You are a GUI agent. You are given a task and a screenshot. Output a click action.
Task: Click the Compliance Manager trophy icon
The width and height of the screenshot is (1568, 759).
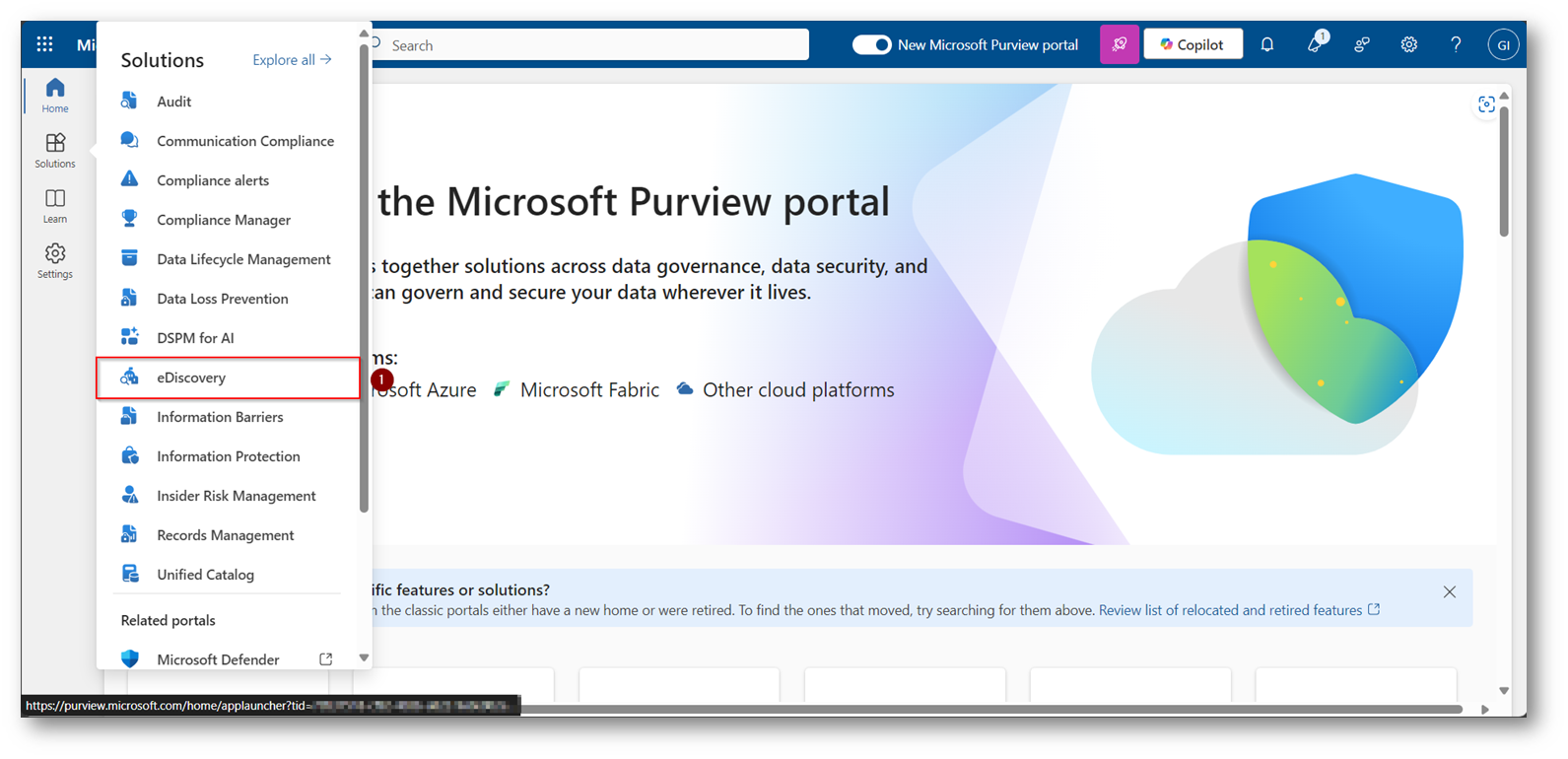129,219
